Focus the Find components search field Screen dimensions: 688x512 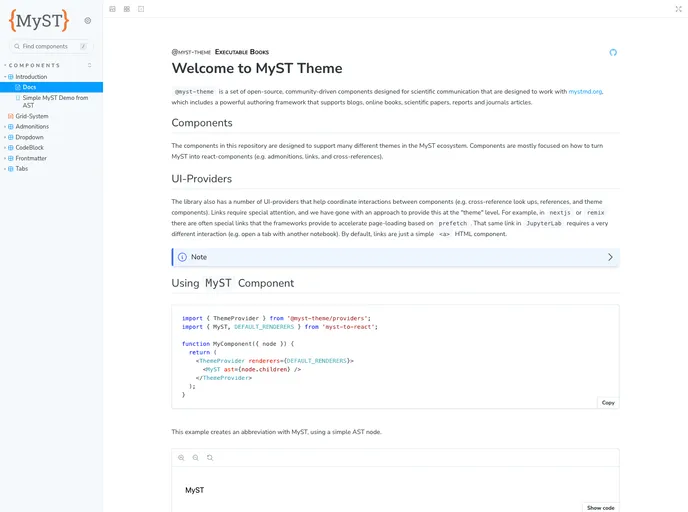[x=48, y=46]
